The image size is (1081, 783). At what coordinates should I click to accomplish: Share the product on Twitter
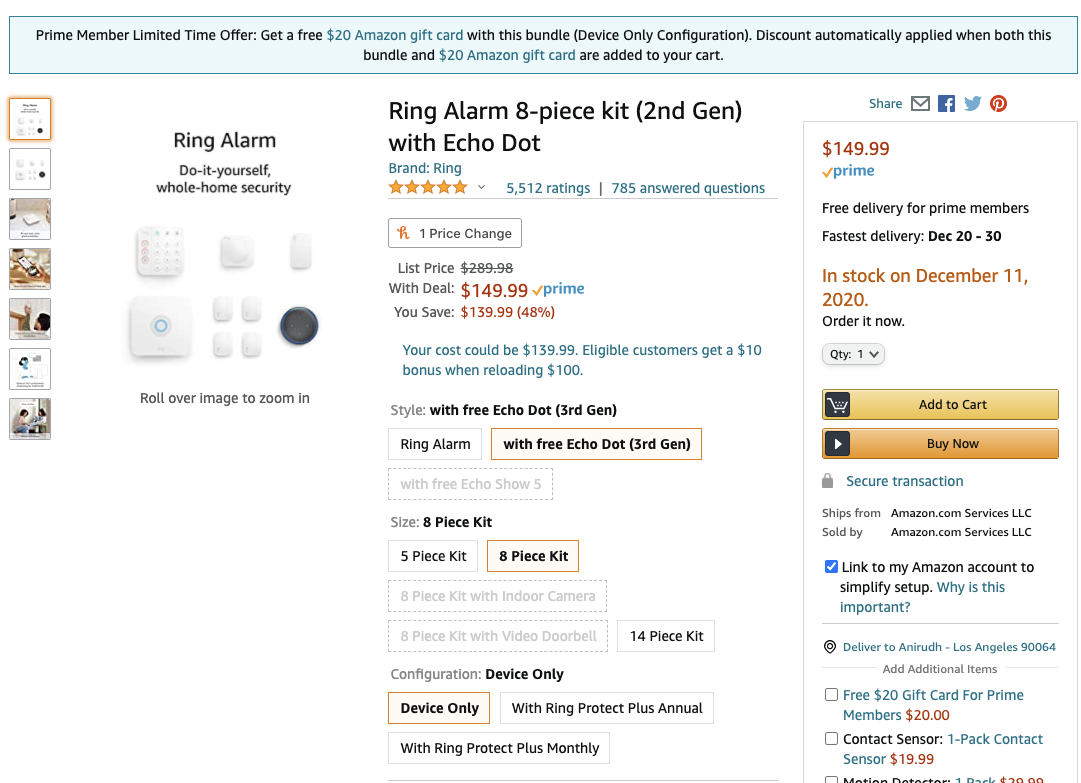click(972, 103)
